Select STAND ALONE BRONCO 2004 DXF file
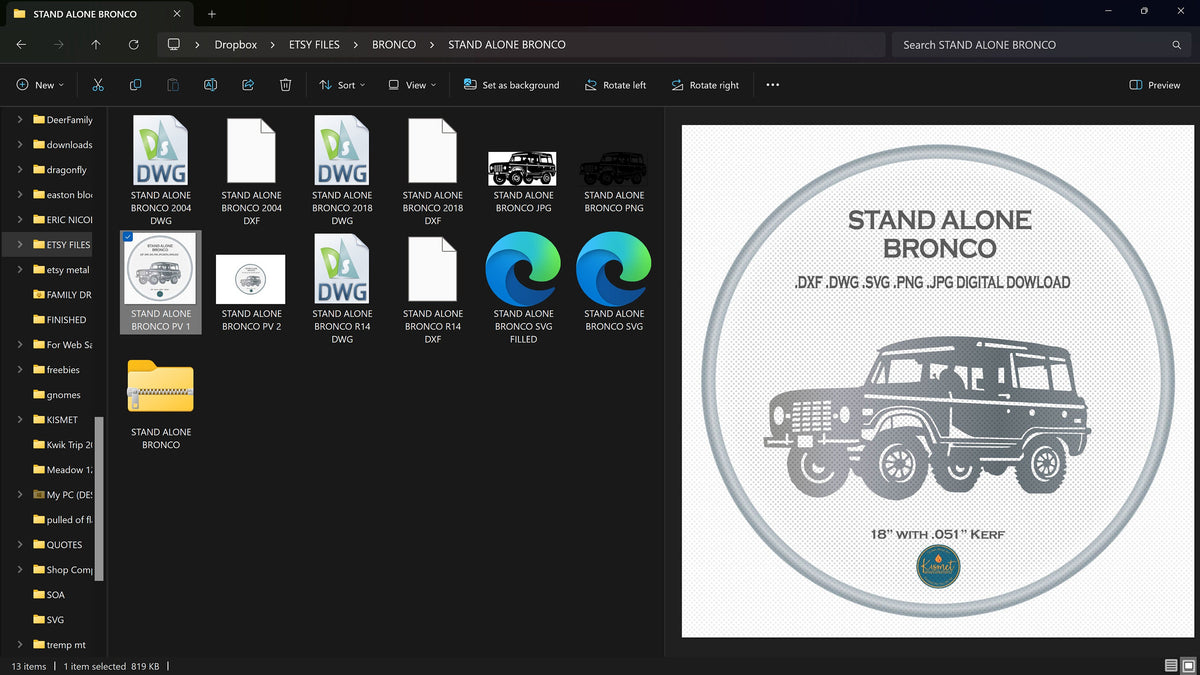 [251, 171]
